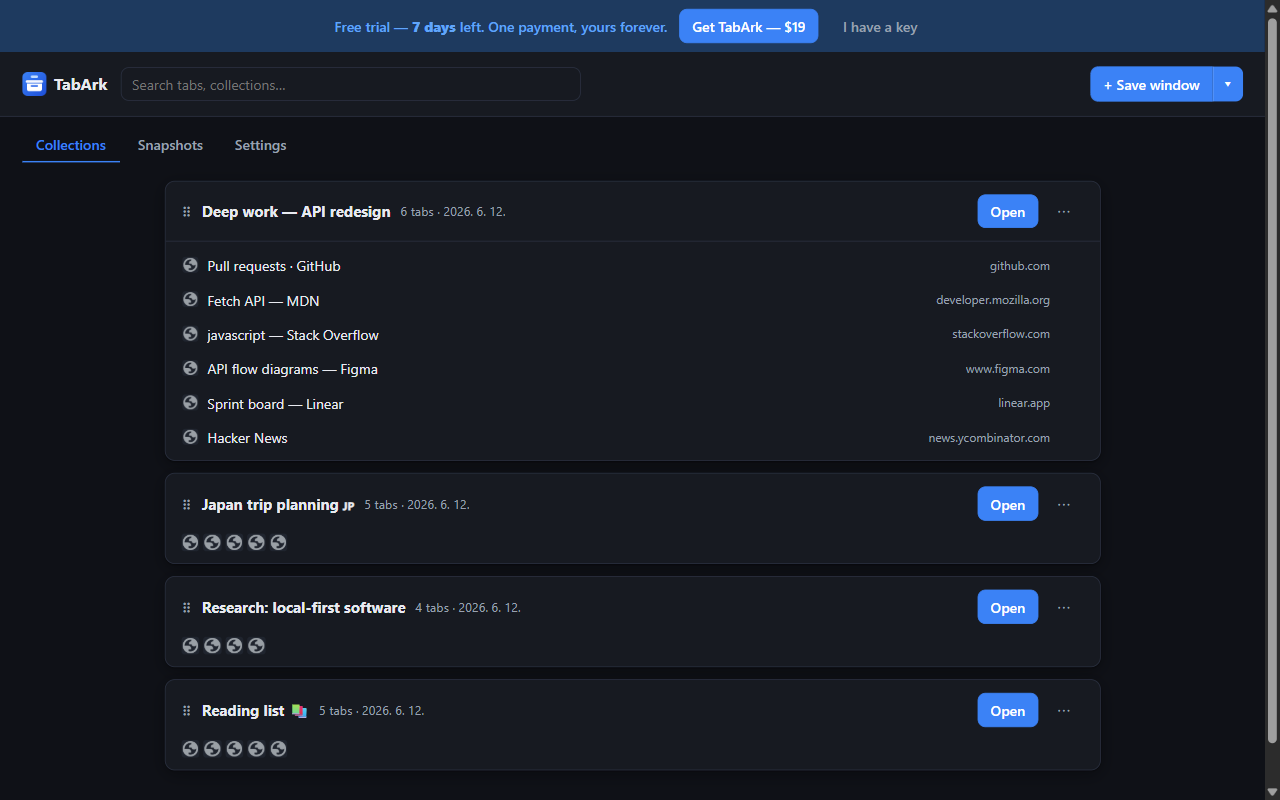Click first globe favicon in Reading list
1280x800 pixels.
pyautogui.click(x=190, y=748)
